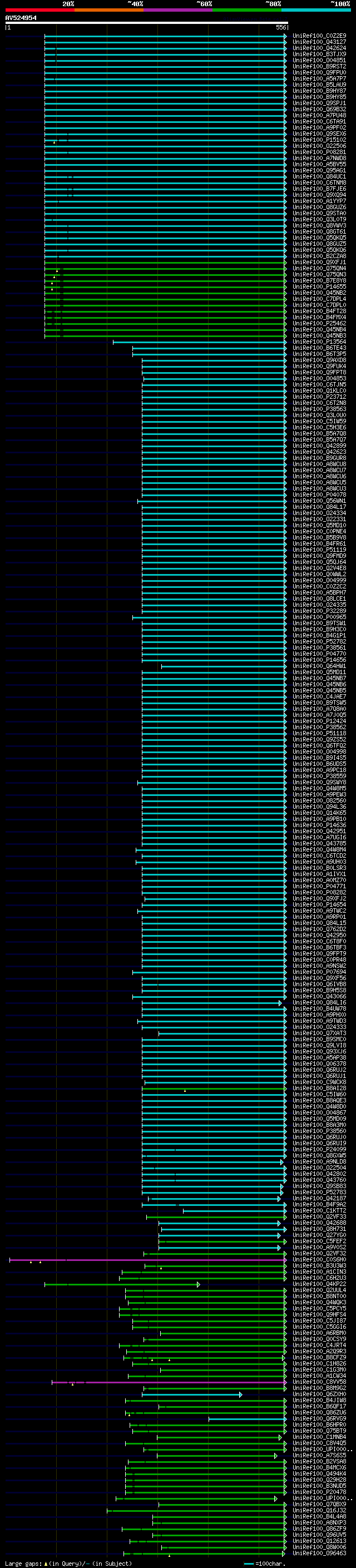Image resolution: width=356 pixels, height=1568 pixels.
Task: Click the =100char. scale label
Action: (270, 1564)
